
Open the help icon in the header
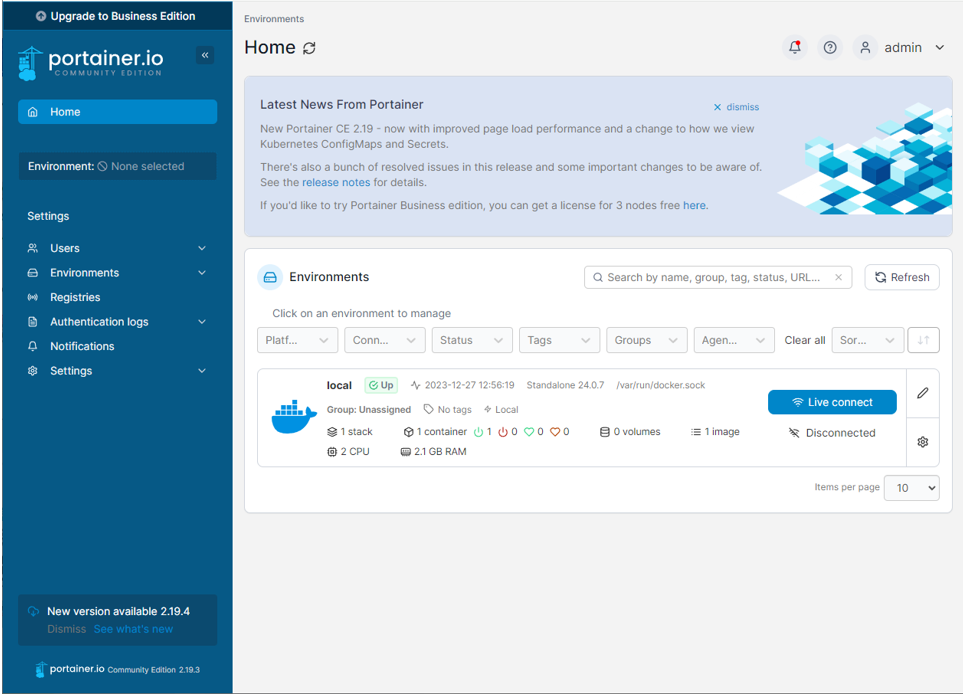coord(830,47)
